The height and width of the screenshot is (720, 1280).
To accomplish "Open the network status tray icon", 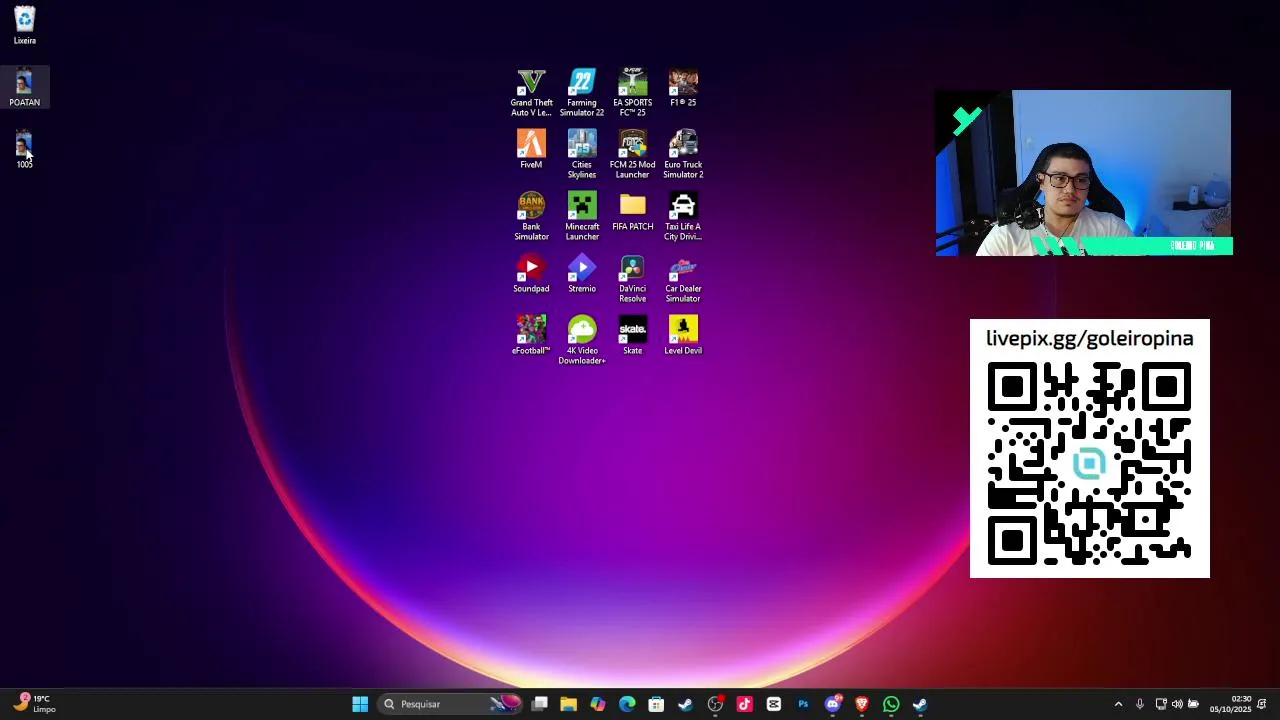I will point(1161,704).
